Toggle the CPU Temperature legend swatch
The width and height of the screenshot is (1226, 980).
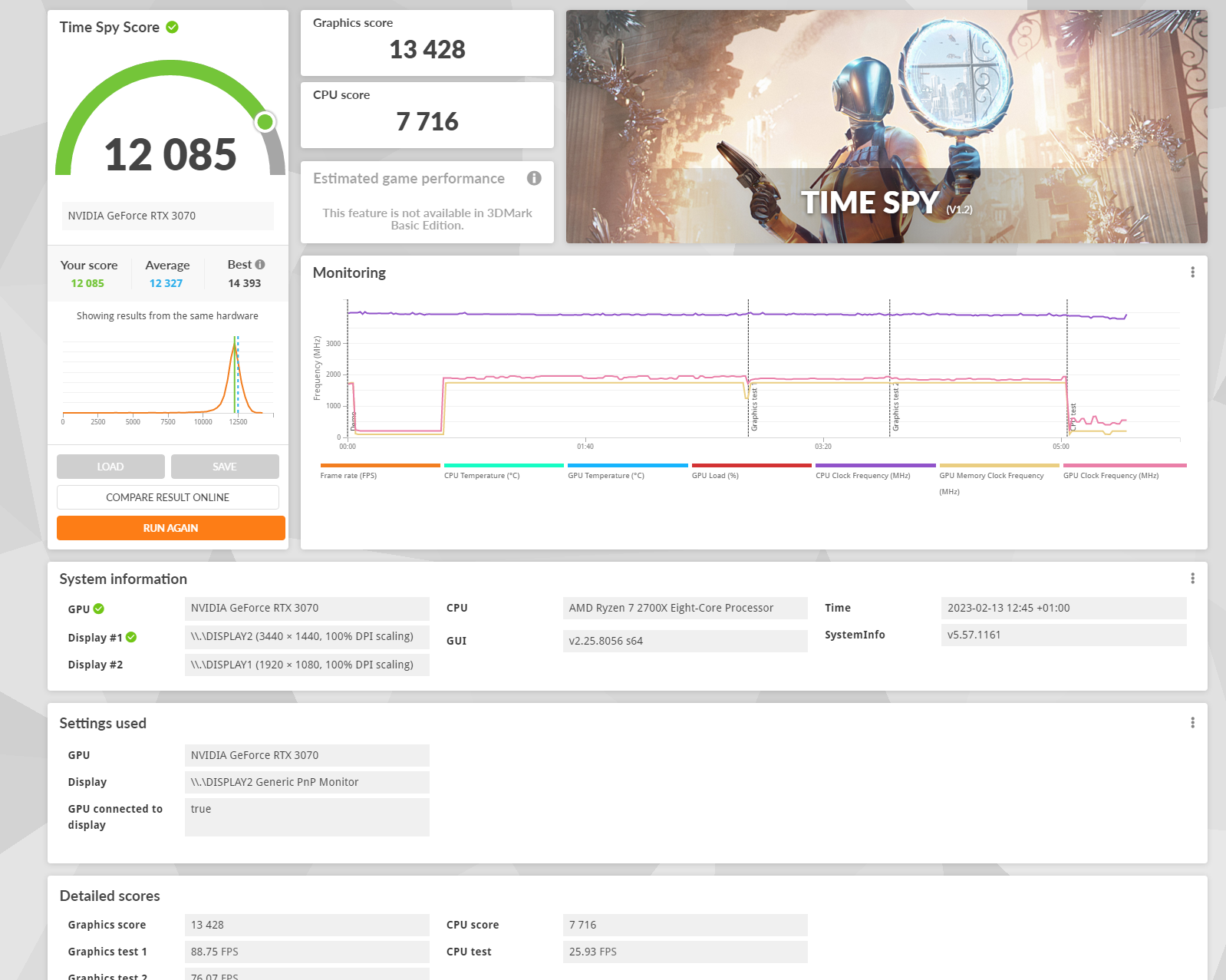(x=504, y=465)
